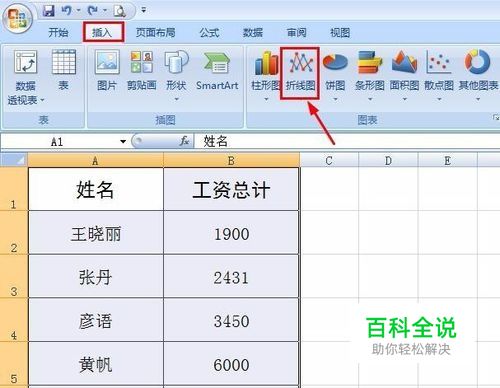
Task: Click the select-all corner of the grid
Action: pos(14,160)
